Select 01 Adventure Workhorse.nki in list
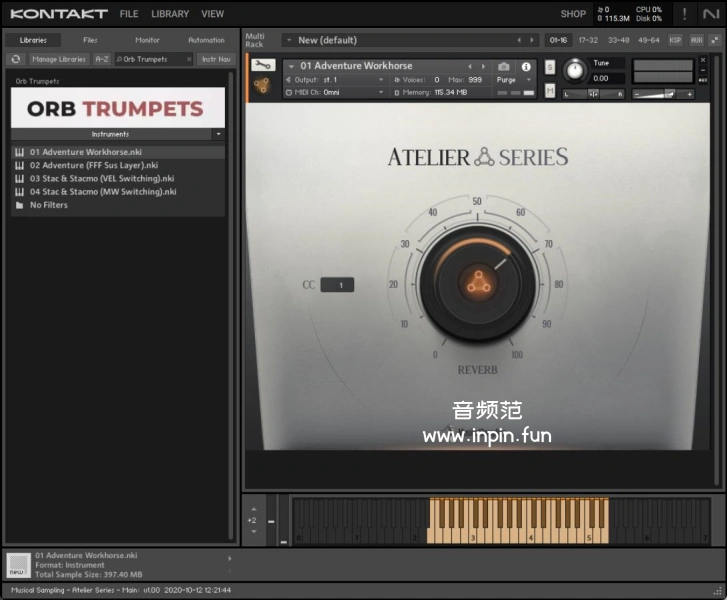This screenshot has height=600, width=727. click(118, 152)
